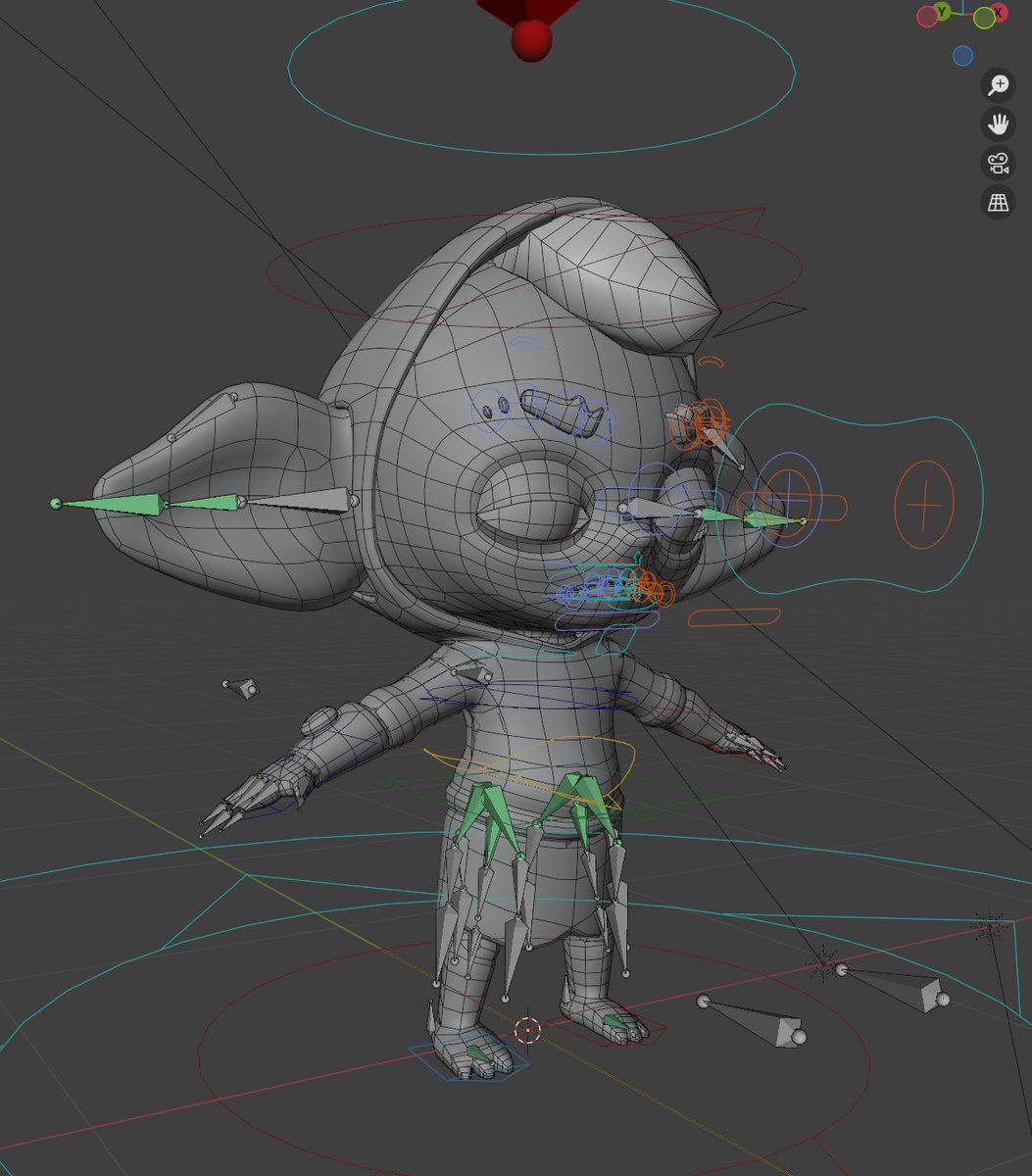Click the Y axis ball on navigation gizmo

click(942, 13)
